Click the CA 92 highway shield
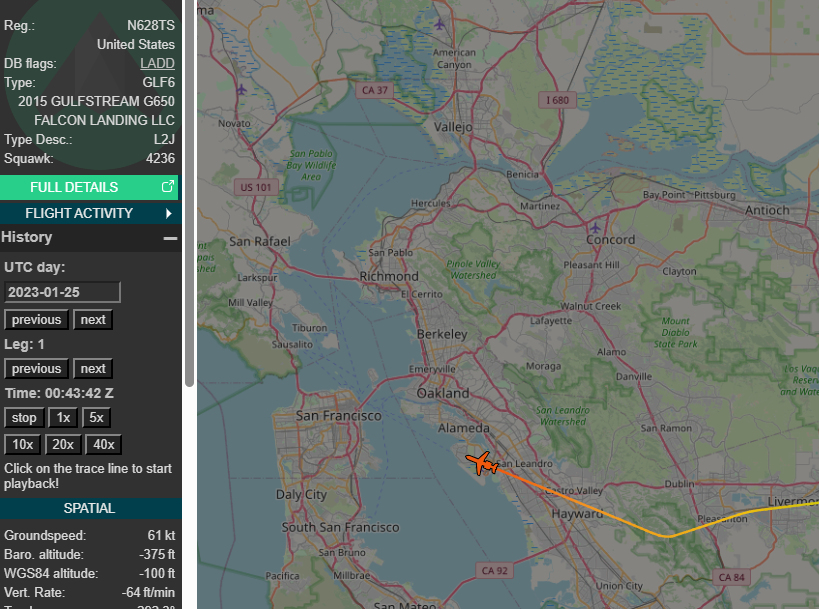Viewport: 819px width, 609px height. [495, 570]
